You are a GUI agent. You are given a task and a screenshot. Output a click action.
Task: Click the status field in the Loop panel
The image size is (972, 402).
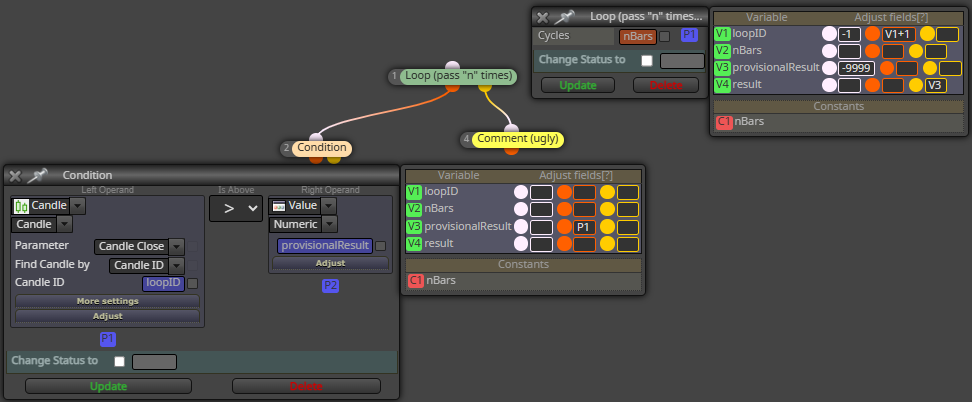(x=683, y=61)
